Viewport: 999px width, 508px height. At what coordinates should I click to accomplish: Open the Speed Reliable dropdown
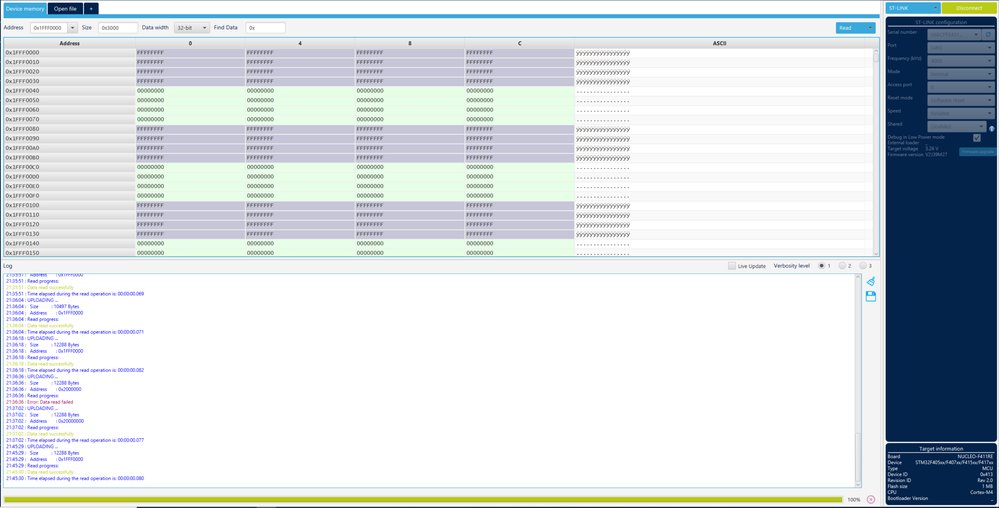pyautogui.click(x=961, y=113)
